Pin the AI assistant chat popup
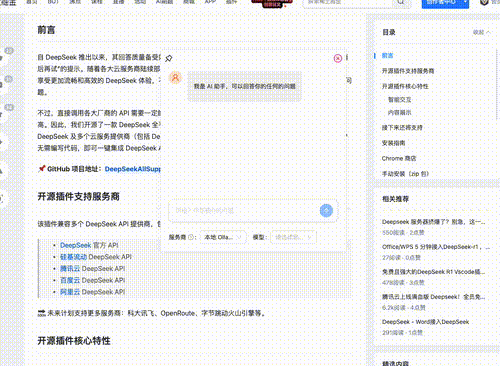The width and height of the screenshot is (500, 366). coord(169,58)
